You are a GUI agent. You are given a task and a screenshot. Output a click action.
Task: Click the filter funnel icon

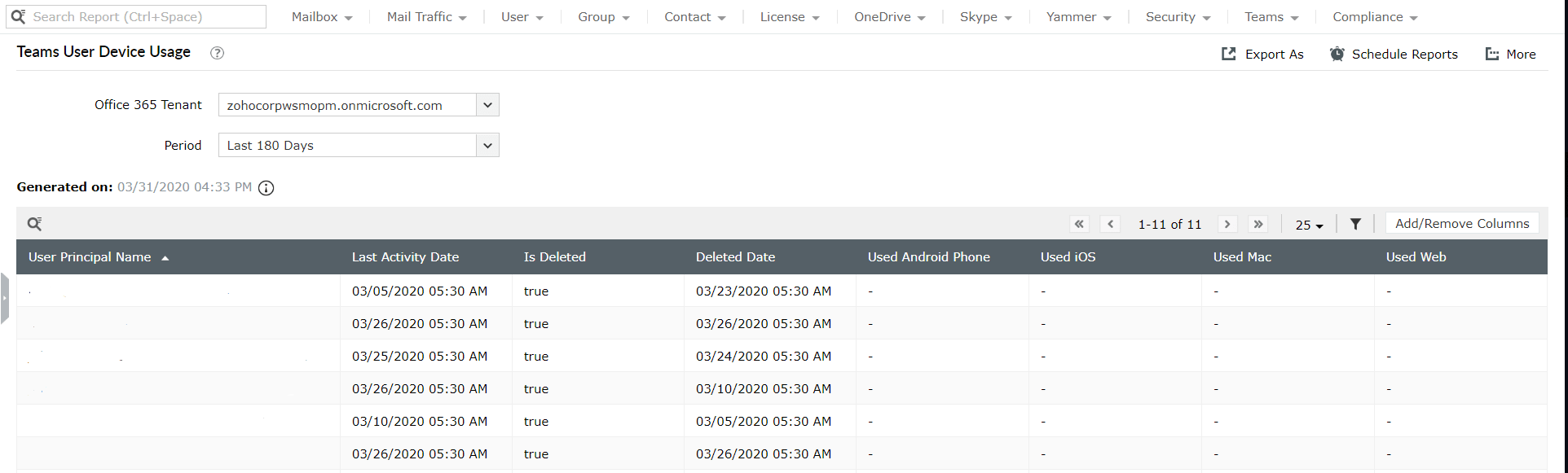click(1355, 224)
